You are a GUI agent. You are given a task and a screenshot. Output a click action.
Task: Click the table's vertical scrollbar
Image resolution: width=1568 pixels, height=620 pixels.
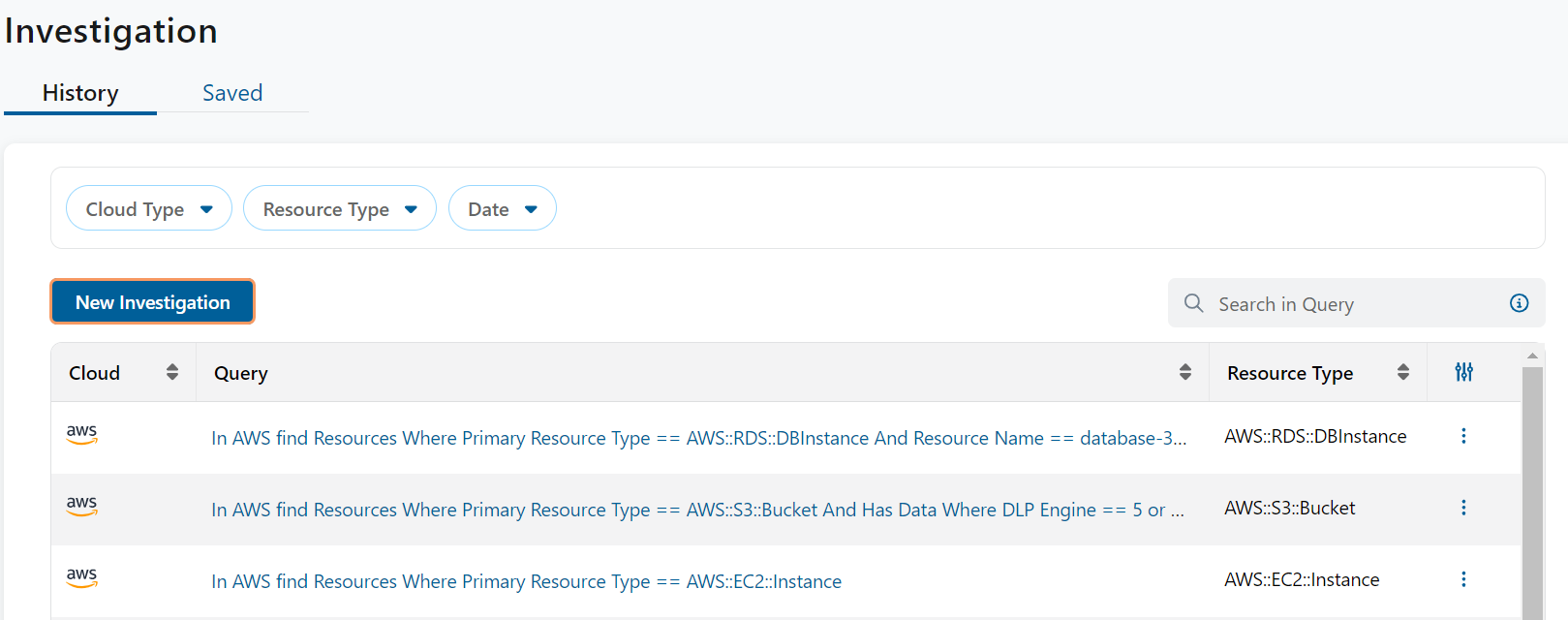(x=1532, y=484)
